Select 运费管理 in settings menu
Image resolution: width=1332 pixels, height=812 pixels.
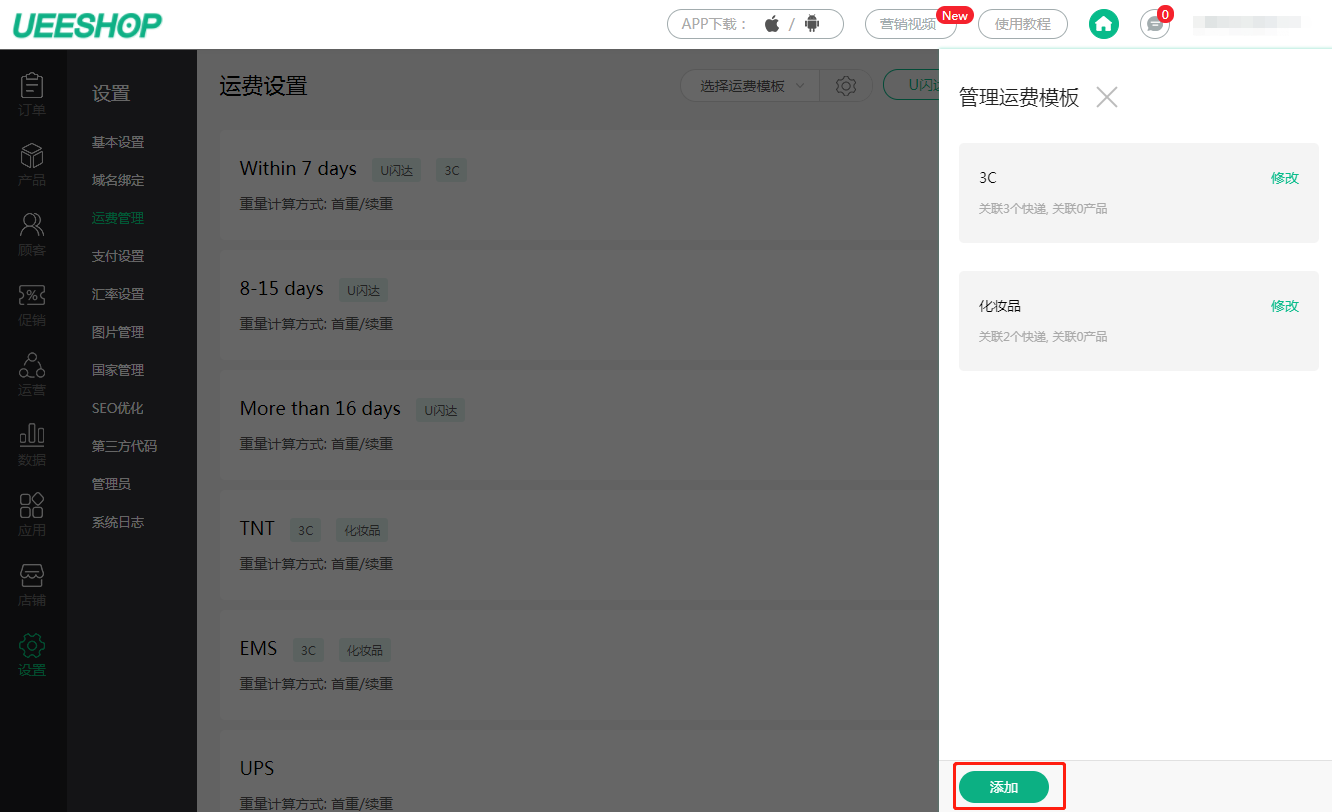click(118, 218)
